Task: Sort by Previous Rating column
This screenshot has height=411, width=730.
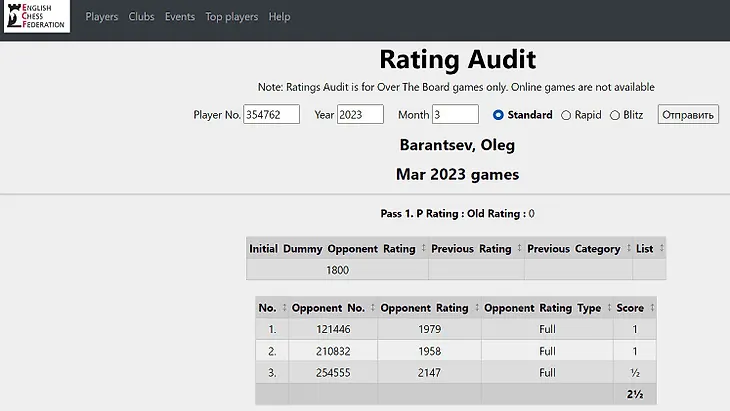Action: 476,249
